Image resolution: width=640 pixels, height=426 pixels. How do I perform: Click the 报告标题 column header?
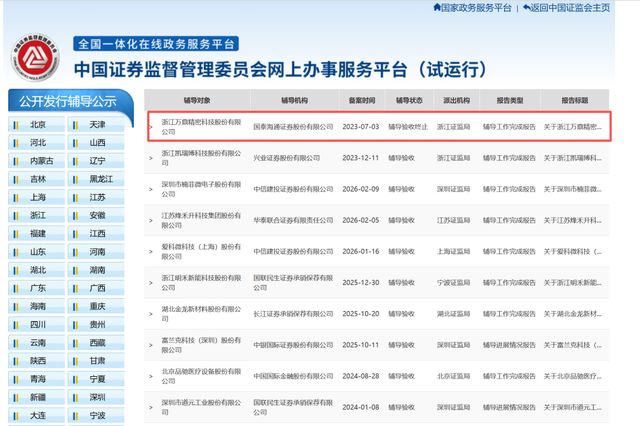click(575, 100)
